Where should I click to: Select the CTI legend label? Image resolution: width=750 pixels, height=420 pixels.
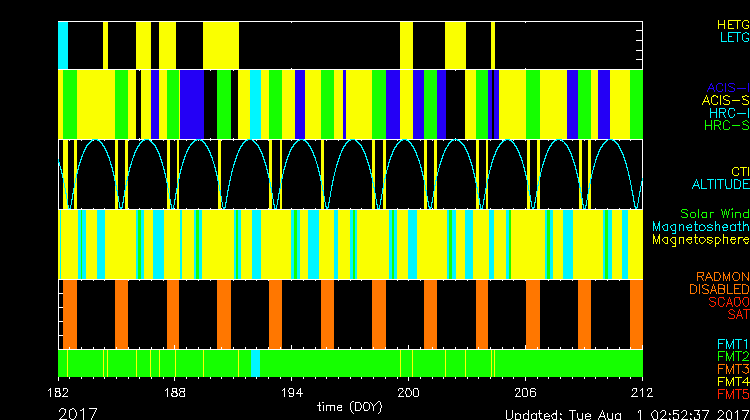pyautogui.click(x=739, y=171)
